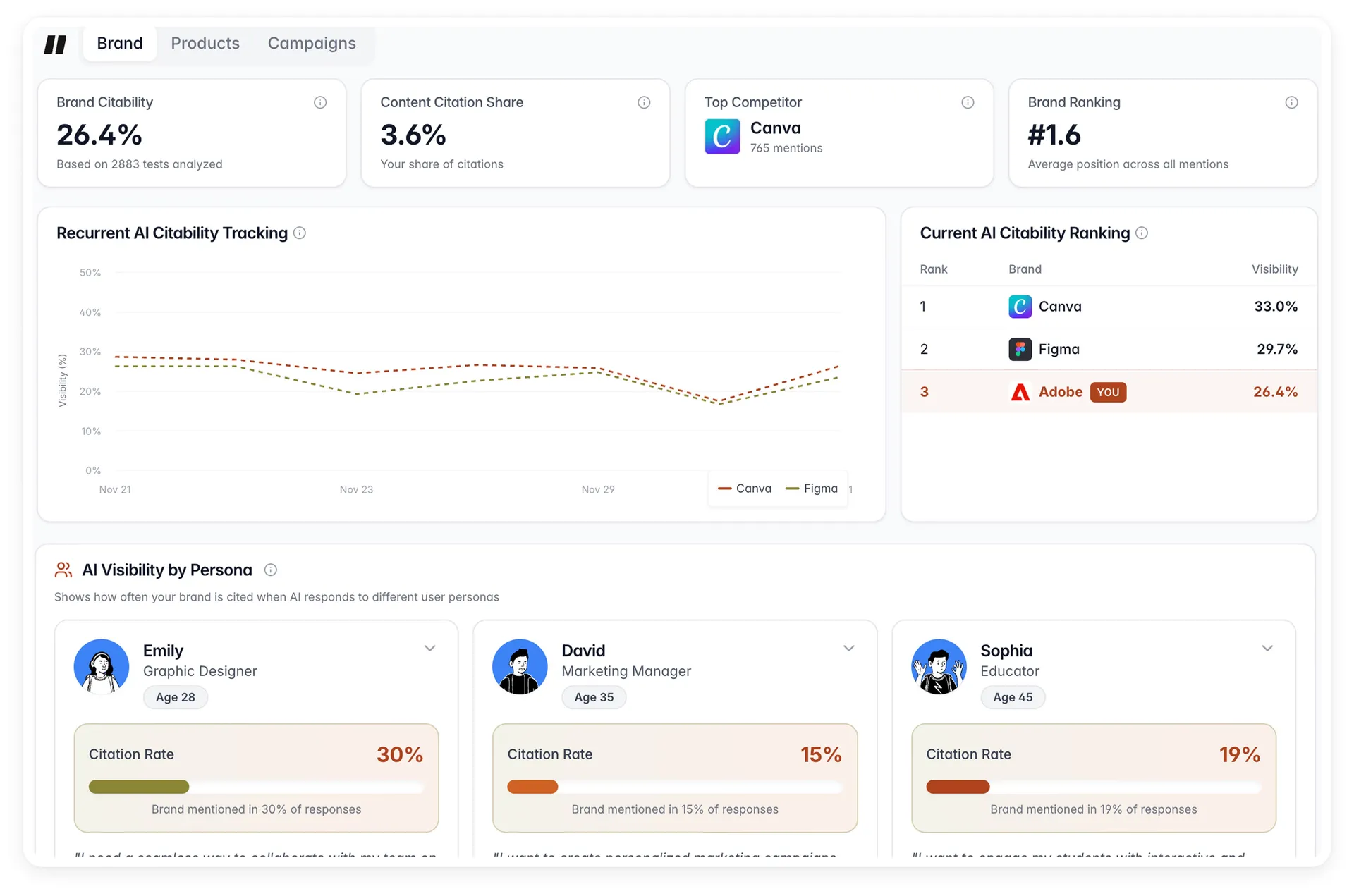The height and width of the screenshot is (896, 1354).
Task: Click the app logo icon
Action: (55, 44)
